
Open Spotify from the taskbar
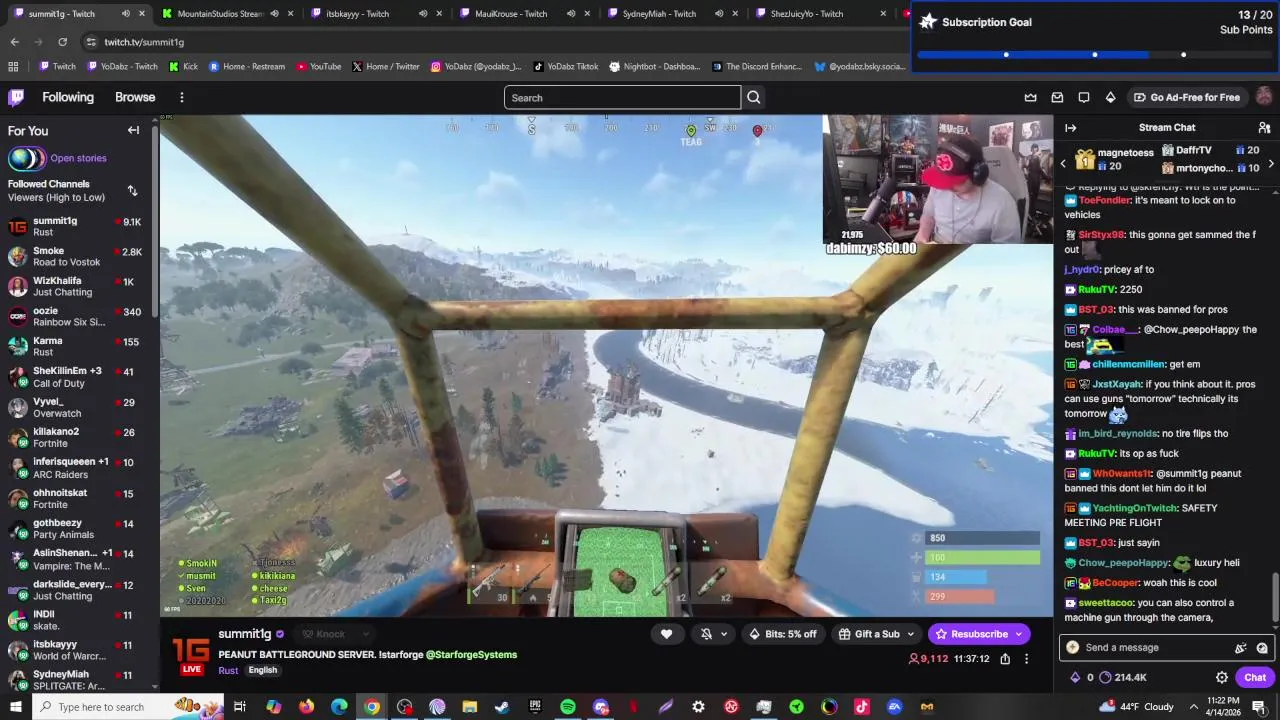click(x=568, y=707)
